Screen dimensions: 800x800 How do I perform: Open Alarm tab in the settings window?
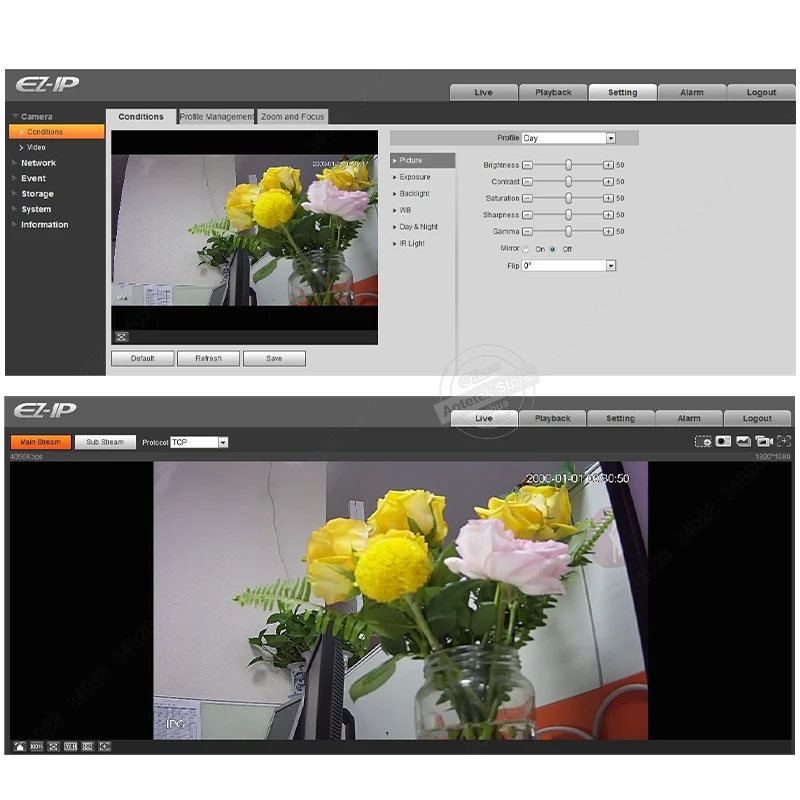(692, 92)
